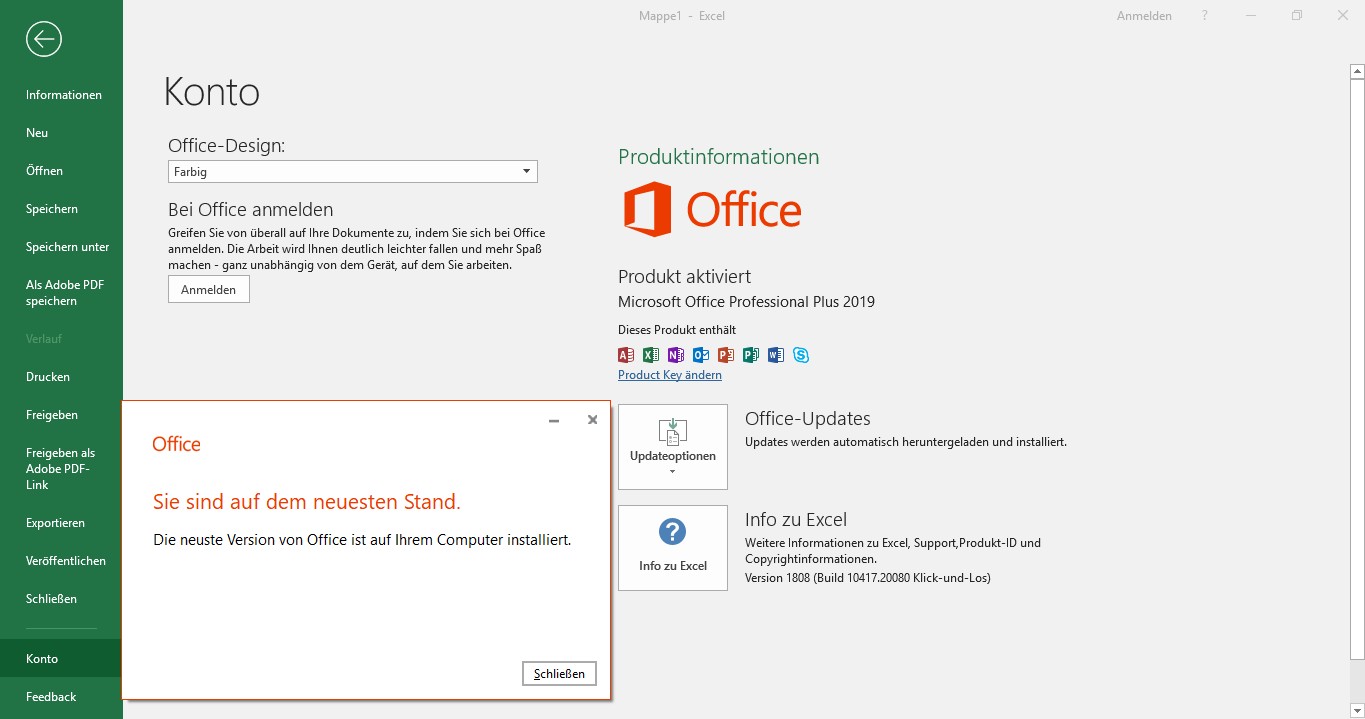The width and height of the screenshot is (1365, 719).
Task: Click the back arrow circle icon
Action: (44, 39)
